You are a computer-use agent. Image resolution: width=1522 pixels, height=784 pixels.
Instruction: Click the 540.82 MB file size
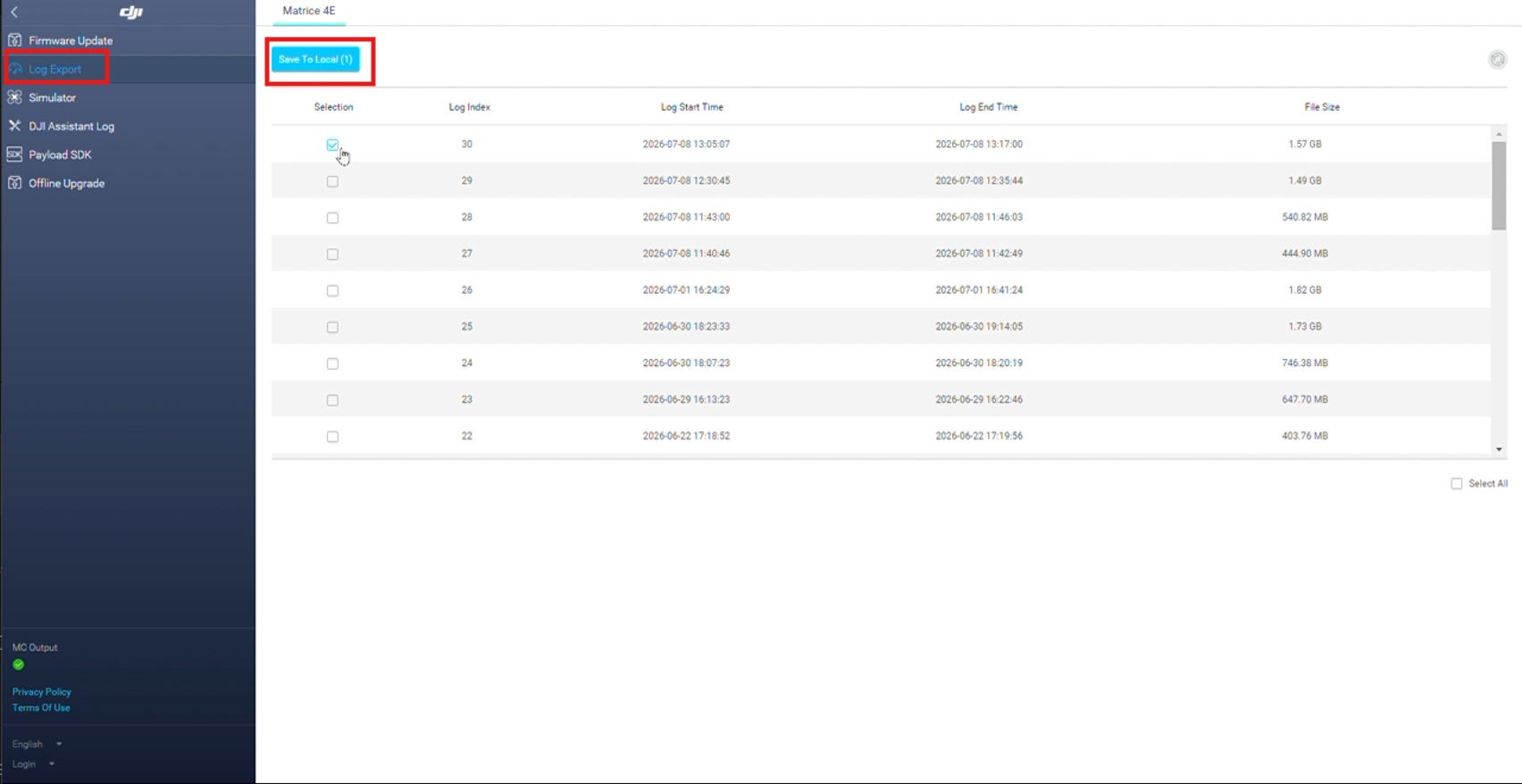tap(1305, 217)
